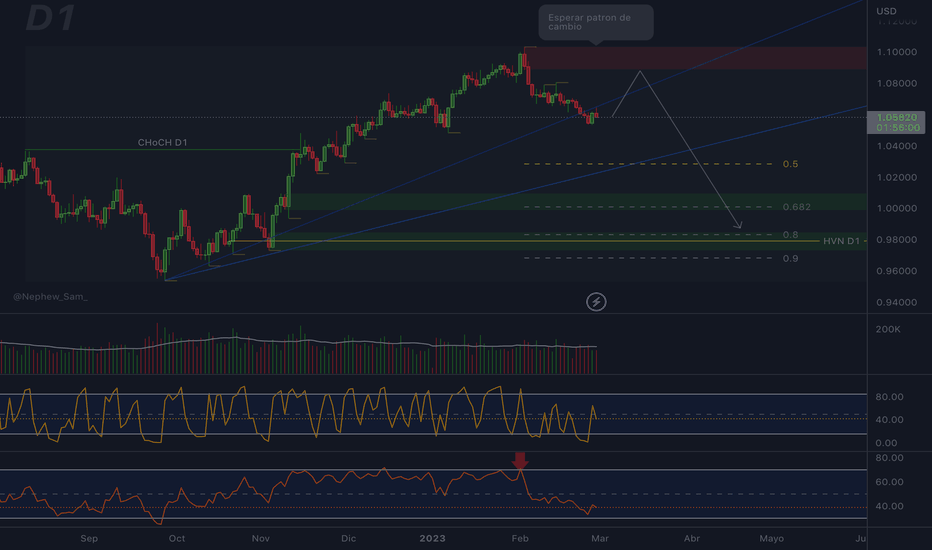The height and width of the screenshot is (550, 932).
Task: Click the 0.98000 price axis label
Action: [897, 240]
